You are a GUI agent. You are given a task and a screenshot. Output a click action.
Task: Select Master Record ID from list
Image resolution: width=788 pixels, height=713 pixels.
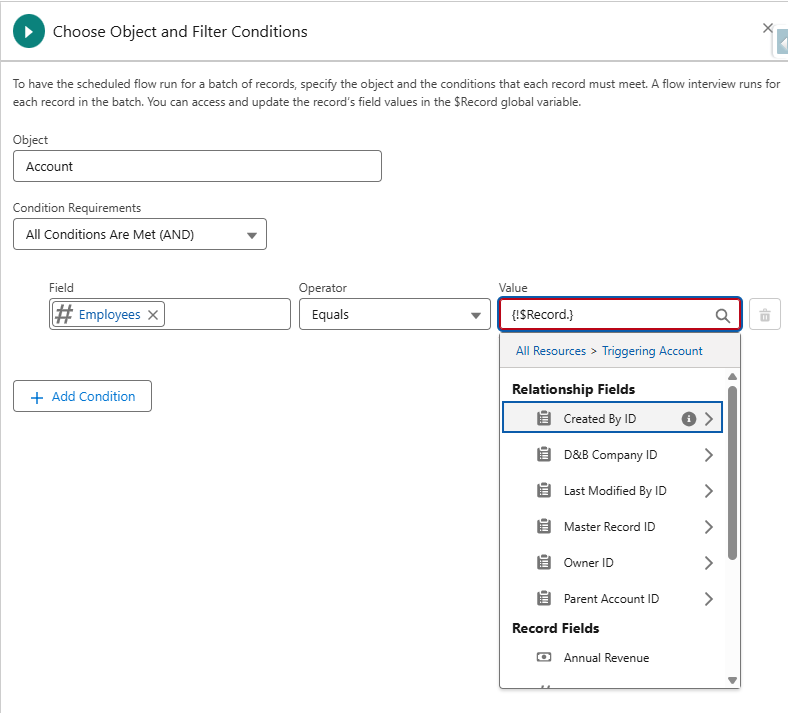[x=609, y=527]
